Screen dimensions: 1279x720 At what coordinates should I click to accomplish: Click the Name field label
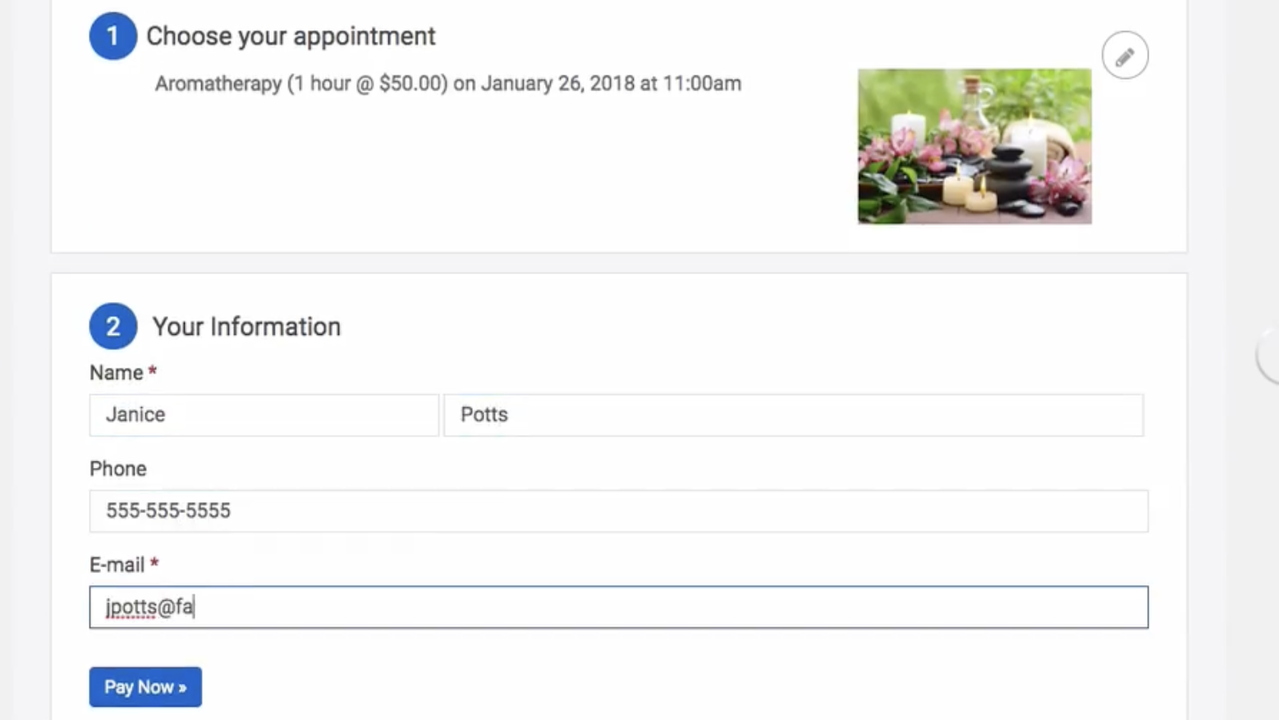pyautogui.click(x=116, y=373)
